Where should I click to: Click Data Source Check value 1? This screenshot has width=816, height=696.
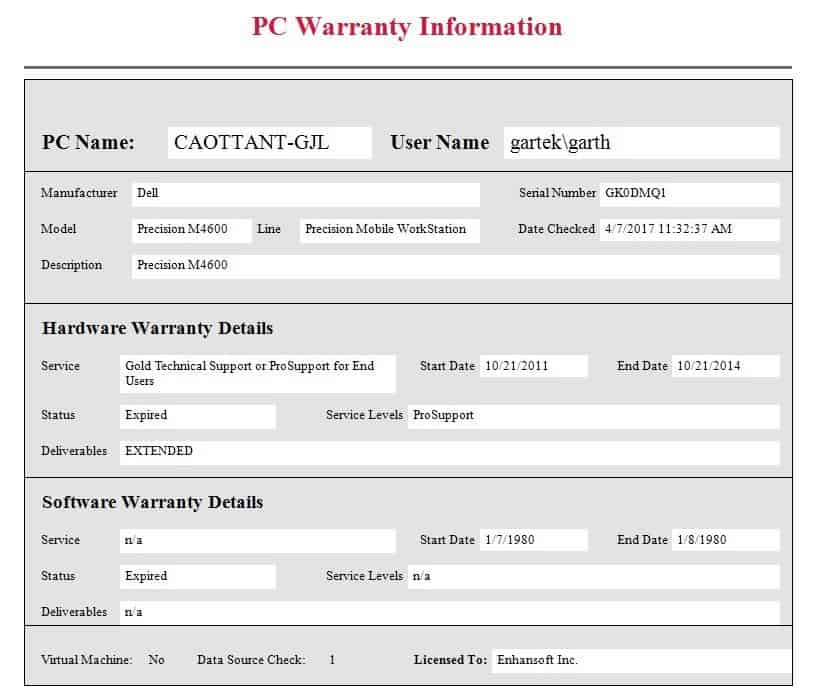[x=332, y=660]
